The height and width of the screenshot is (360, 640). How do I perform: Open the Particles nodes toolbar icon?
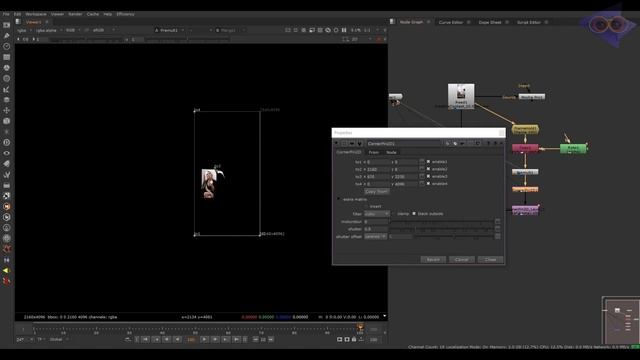[7, 132]
